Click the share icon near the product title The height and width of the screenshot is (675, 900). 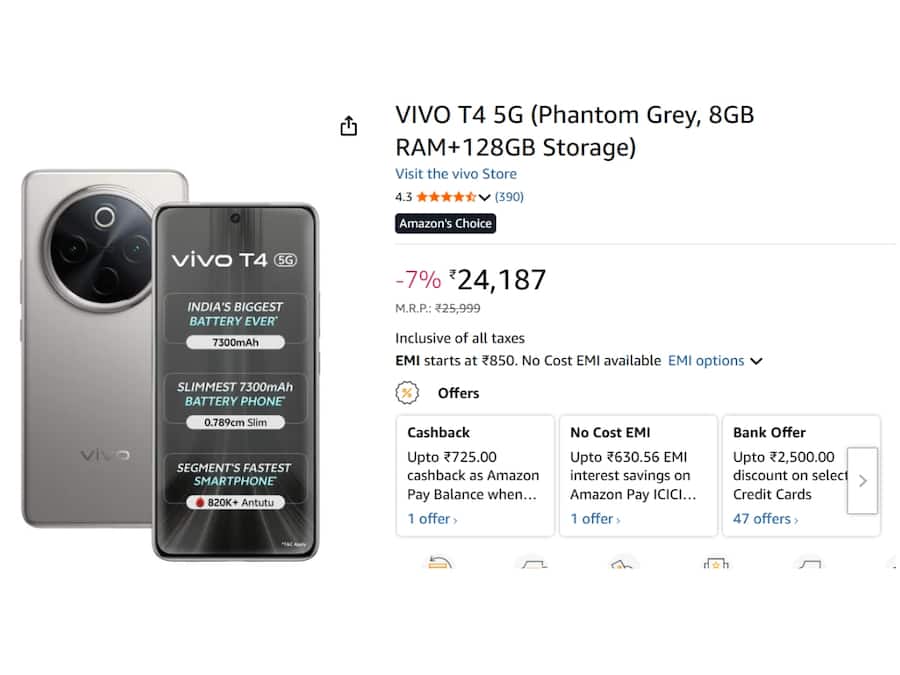tap(348, 125)
